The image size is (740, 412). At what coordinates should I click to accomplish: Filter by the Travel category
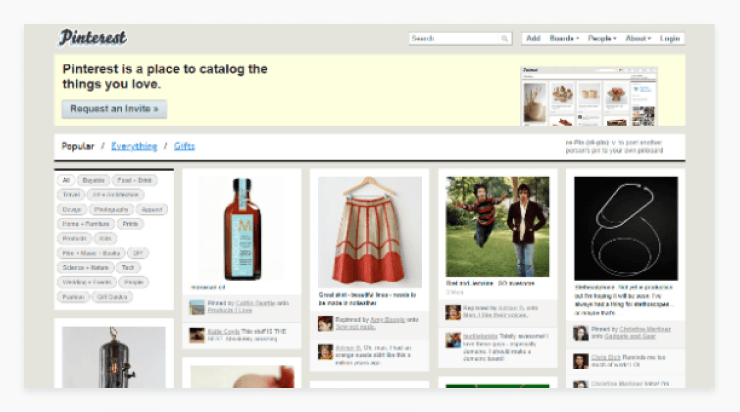71,194
